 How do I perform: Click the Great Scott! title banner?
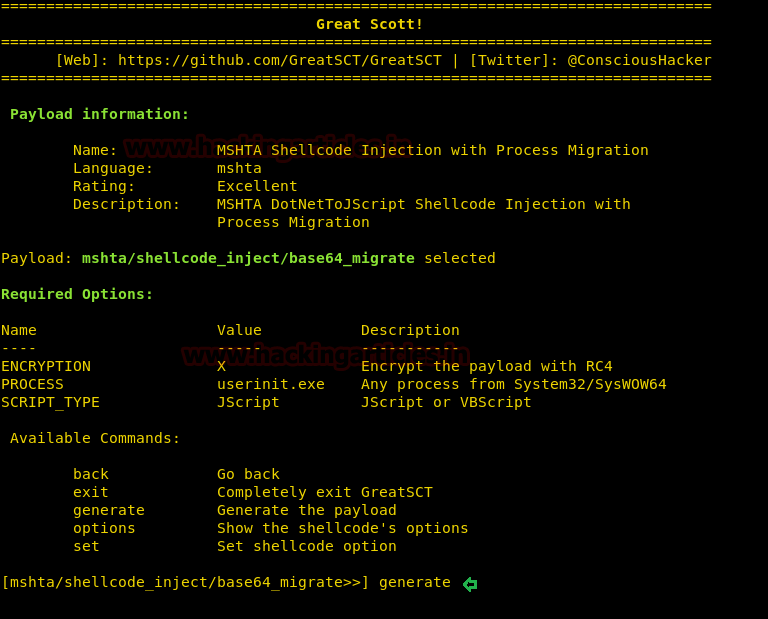tap(369, 24)
